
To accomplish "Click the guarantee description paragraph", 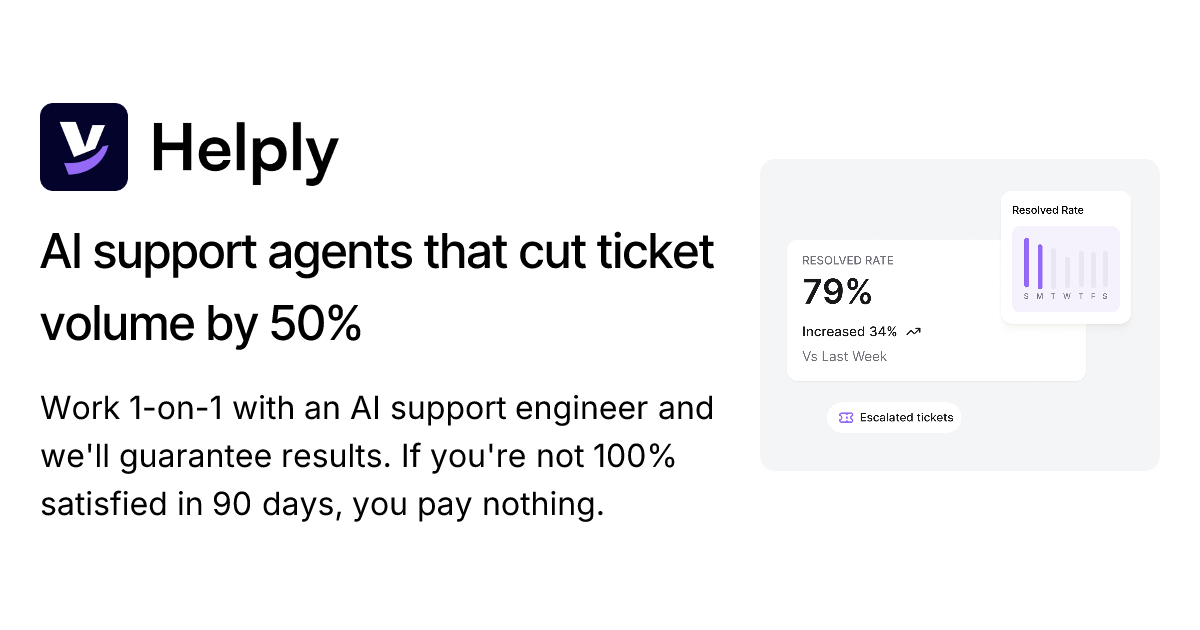I will [377, 455].
